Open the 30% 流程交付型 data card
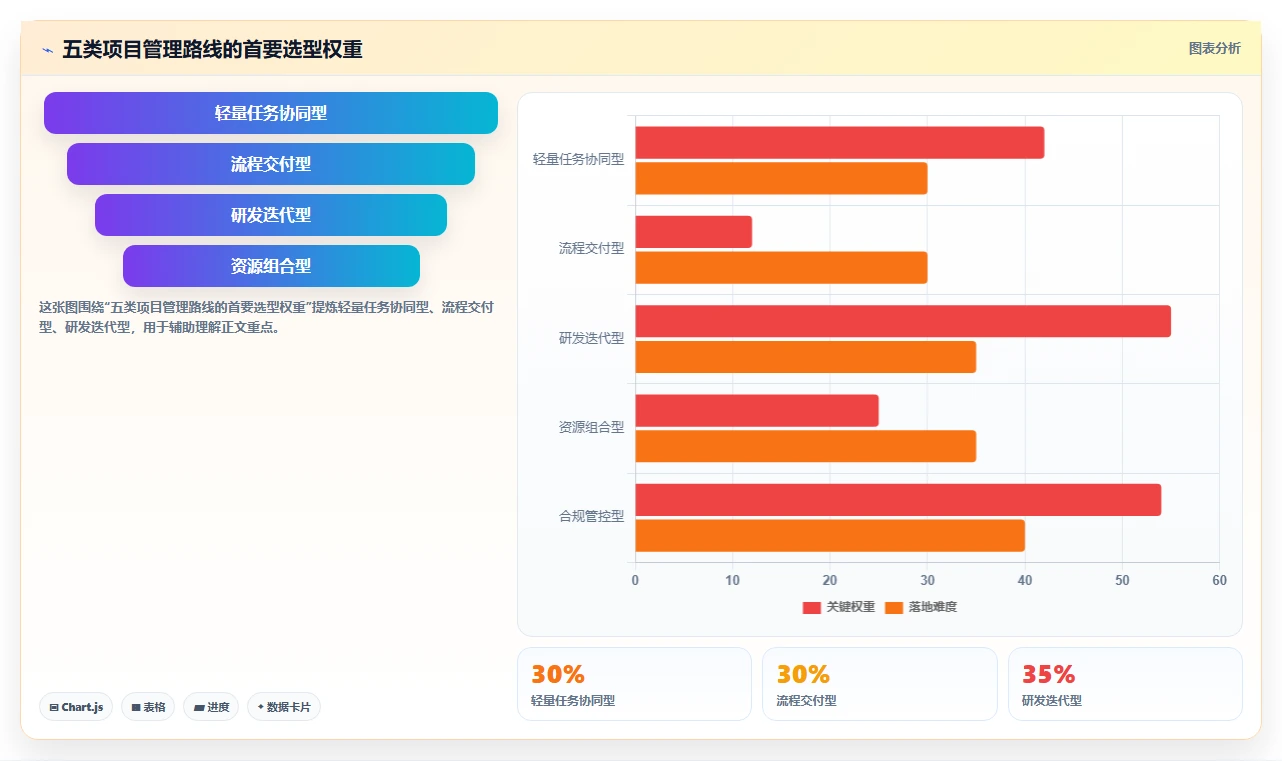1282x761 pixels. (880, 684)
